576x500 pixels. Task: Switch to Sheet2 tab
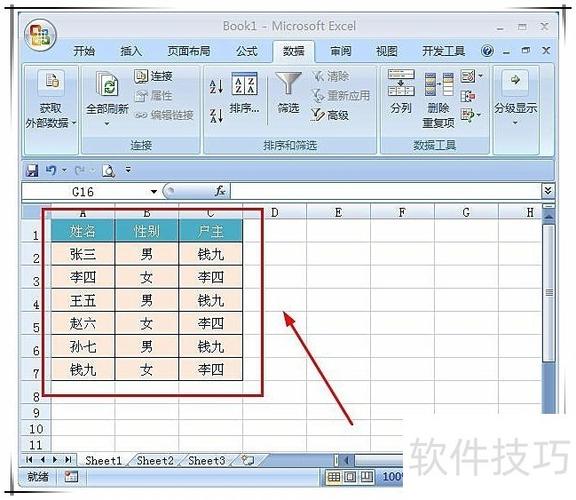pos(155,460)
